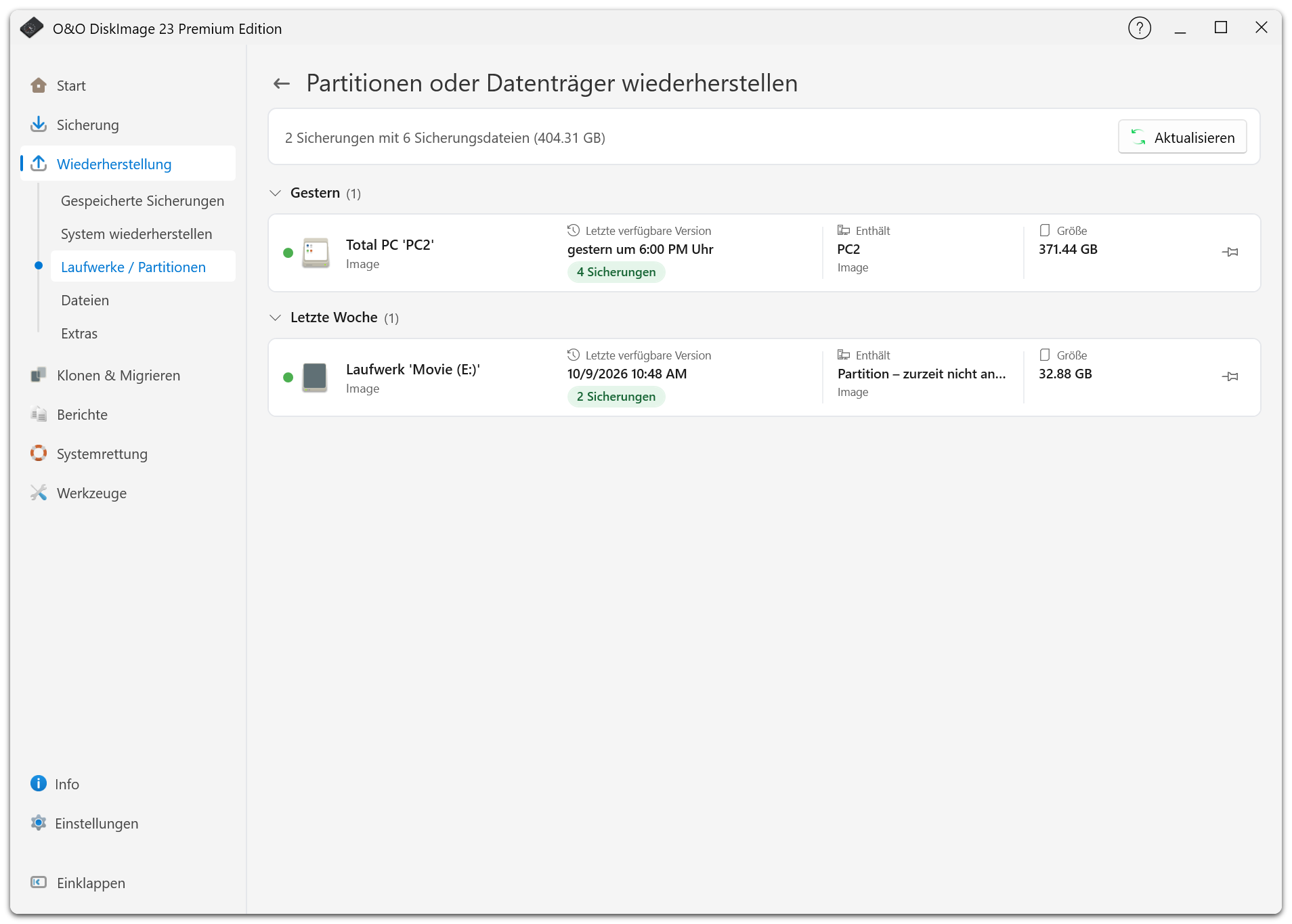Click the green status dot of Total PC

(x=288, y=252)
